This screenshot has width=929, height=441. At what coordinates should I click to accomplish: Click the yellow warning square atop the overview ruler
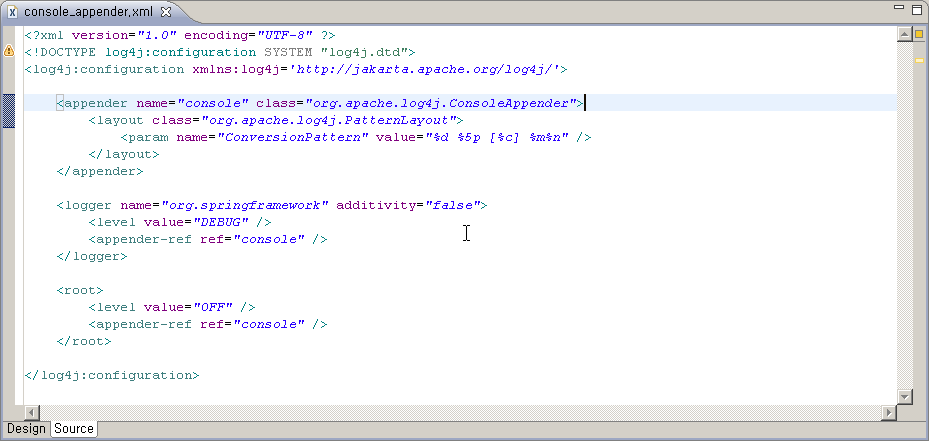tap(918, 34)
